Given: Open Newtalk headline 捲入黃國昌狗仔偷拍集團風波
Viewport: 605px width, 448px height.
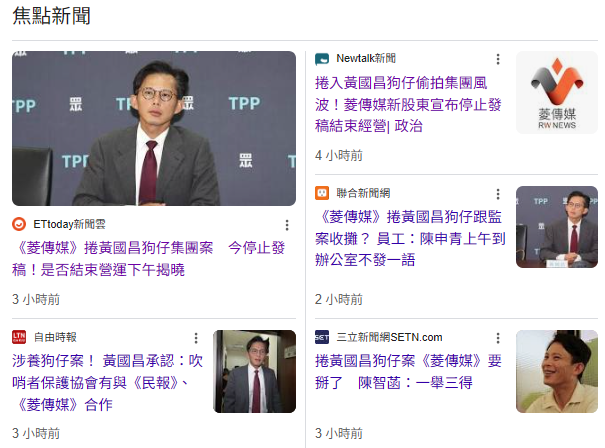Looking at the screenshot, I should 408,104.
